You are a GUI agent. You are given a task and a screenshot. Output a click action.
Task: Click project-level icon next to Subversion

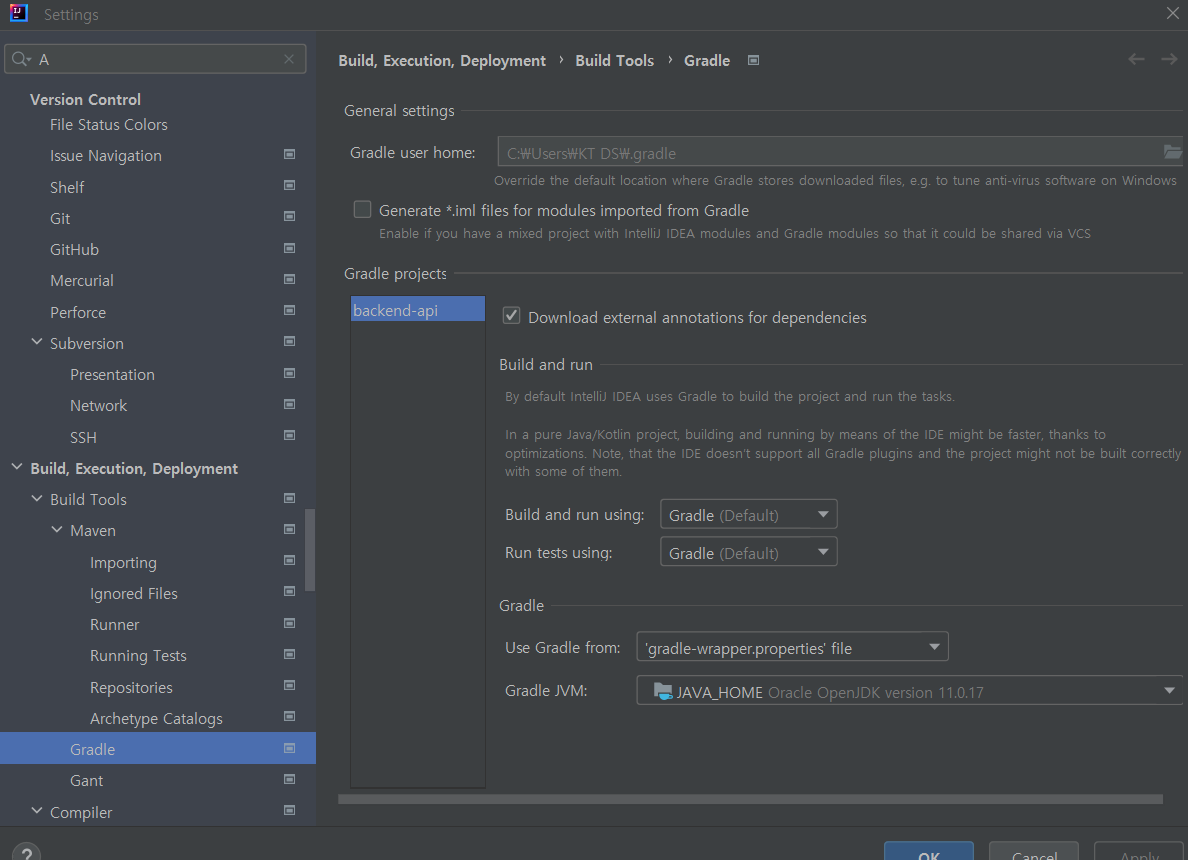[289, 342]
